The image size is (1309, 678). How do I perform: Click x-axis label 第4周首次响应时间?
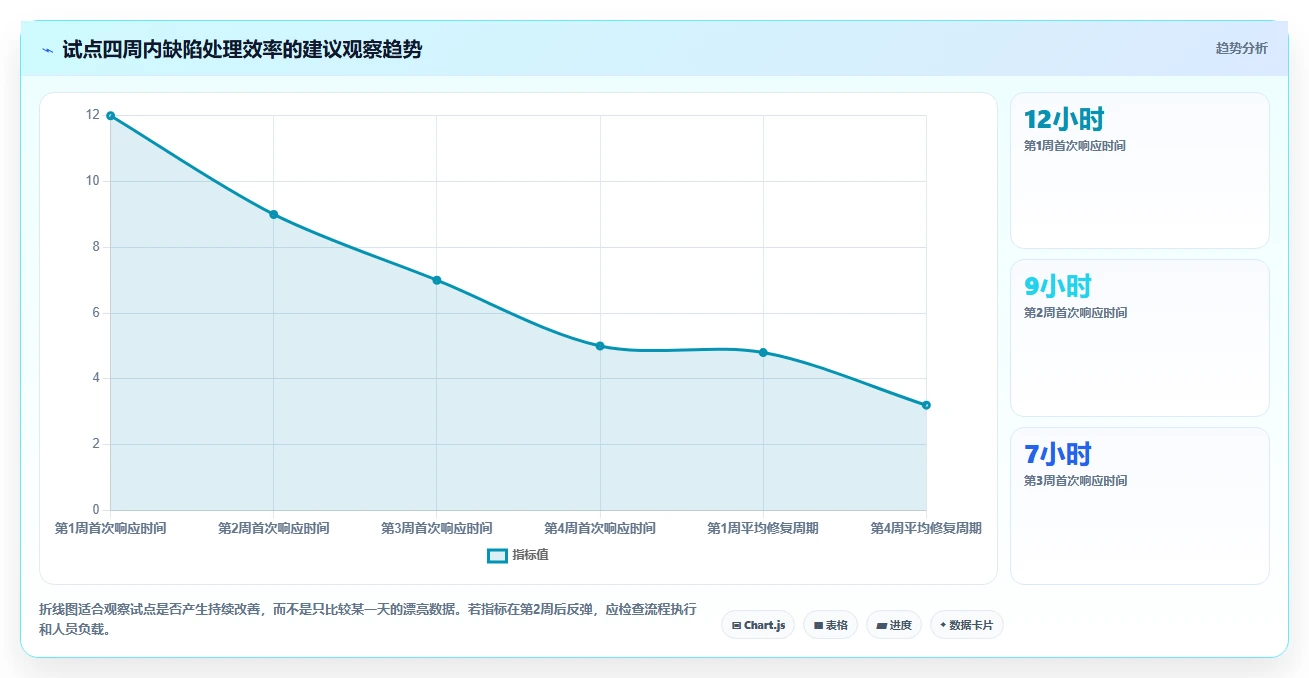pyautogui.click(x=600, y=528)
